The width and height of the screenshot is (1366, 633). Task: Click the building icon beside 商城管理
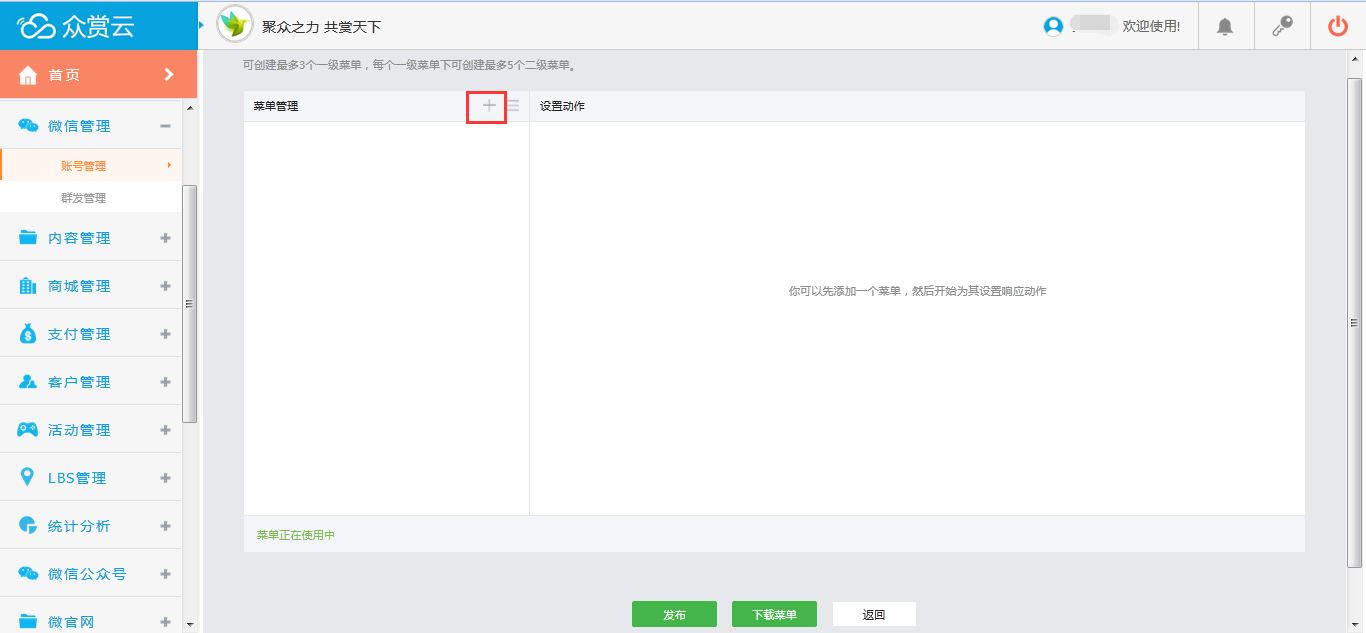(x=28, y=286)
